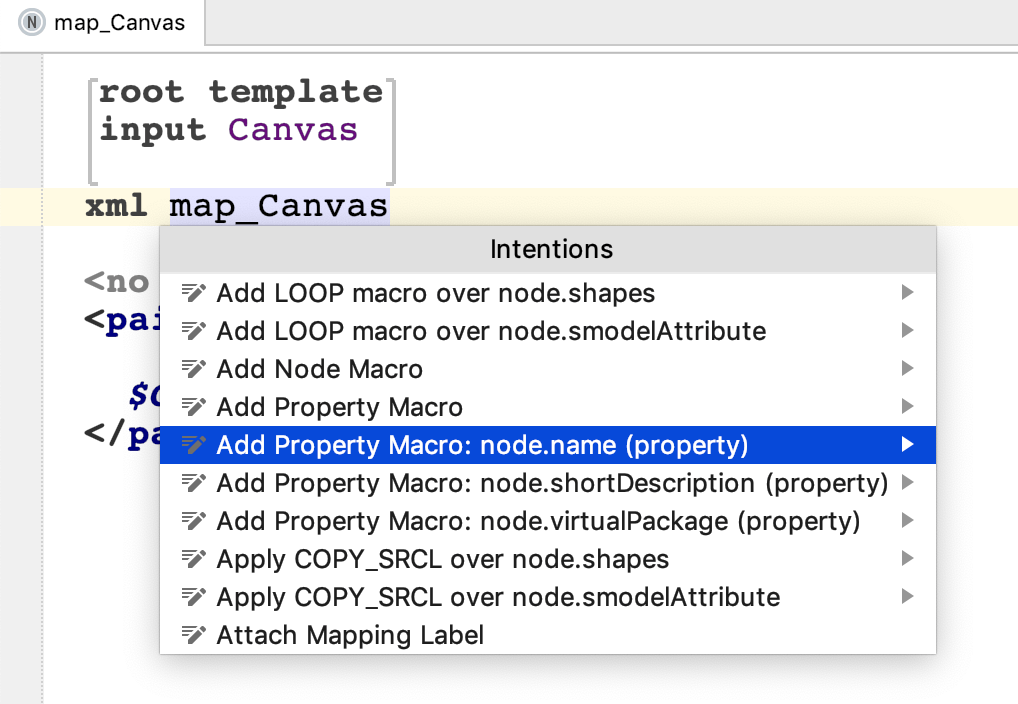
Task: Expand arrow for Add Property Macro: node.shortDescription
Action: [907, 483]
